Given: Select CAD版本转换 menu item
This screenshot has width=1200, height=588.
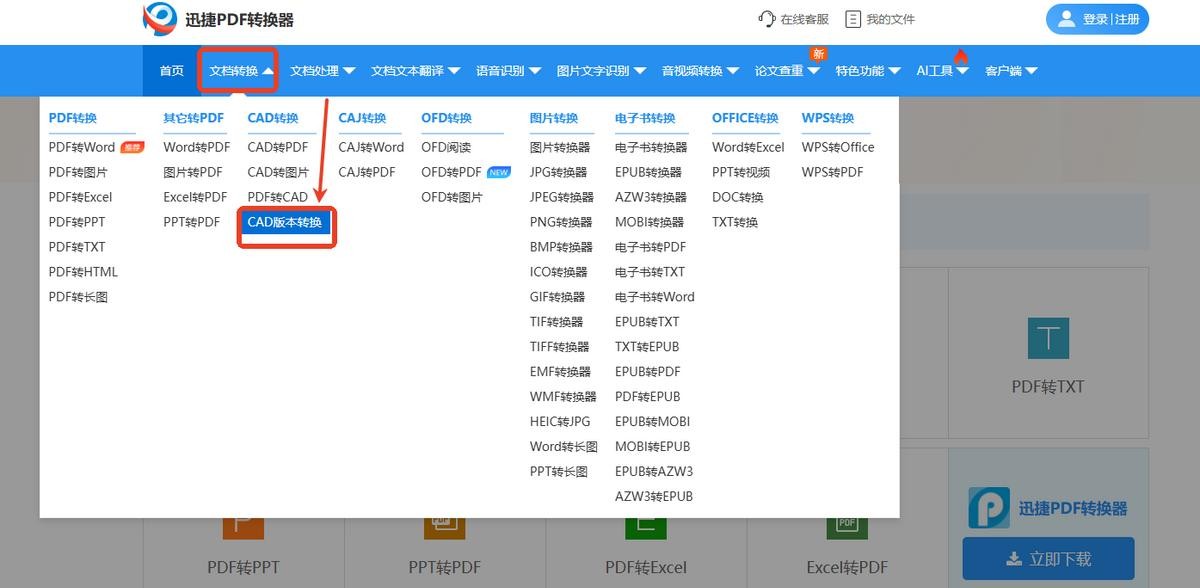Looking at the screenshot, I should click(285, 222).
